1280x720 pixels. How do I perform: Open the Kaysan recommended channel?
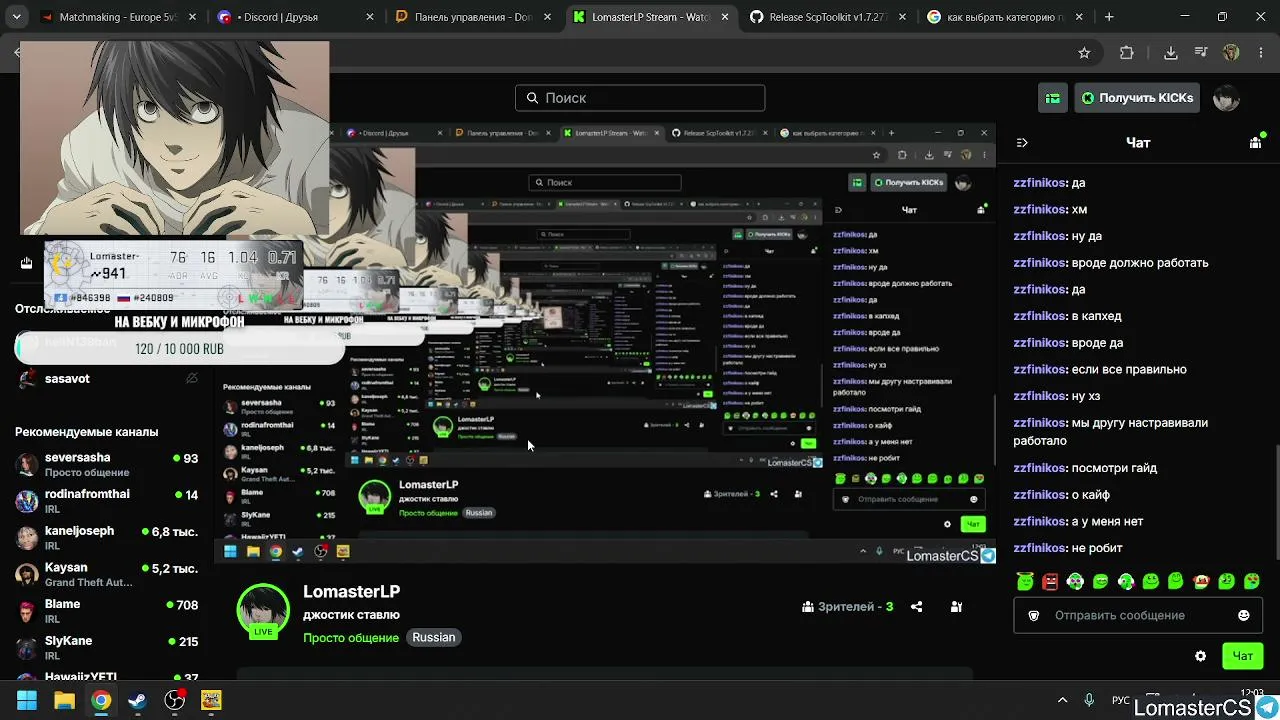[107, 575]
